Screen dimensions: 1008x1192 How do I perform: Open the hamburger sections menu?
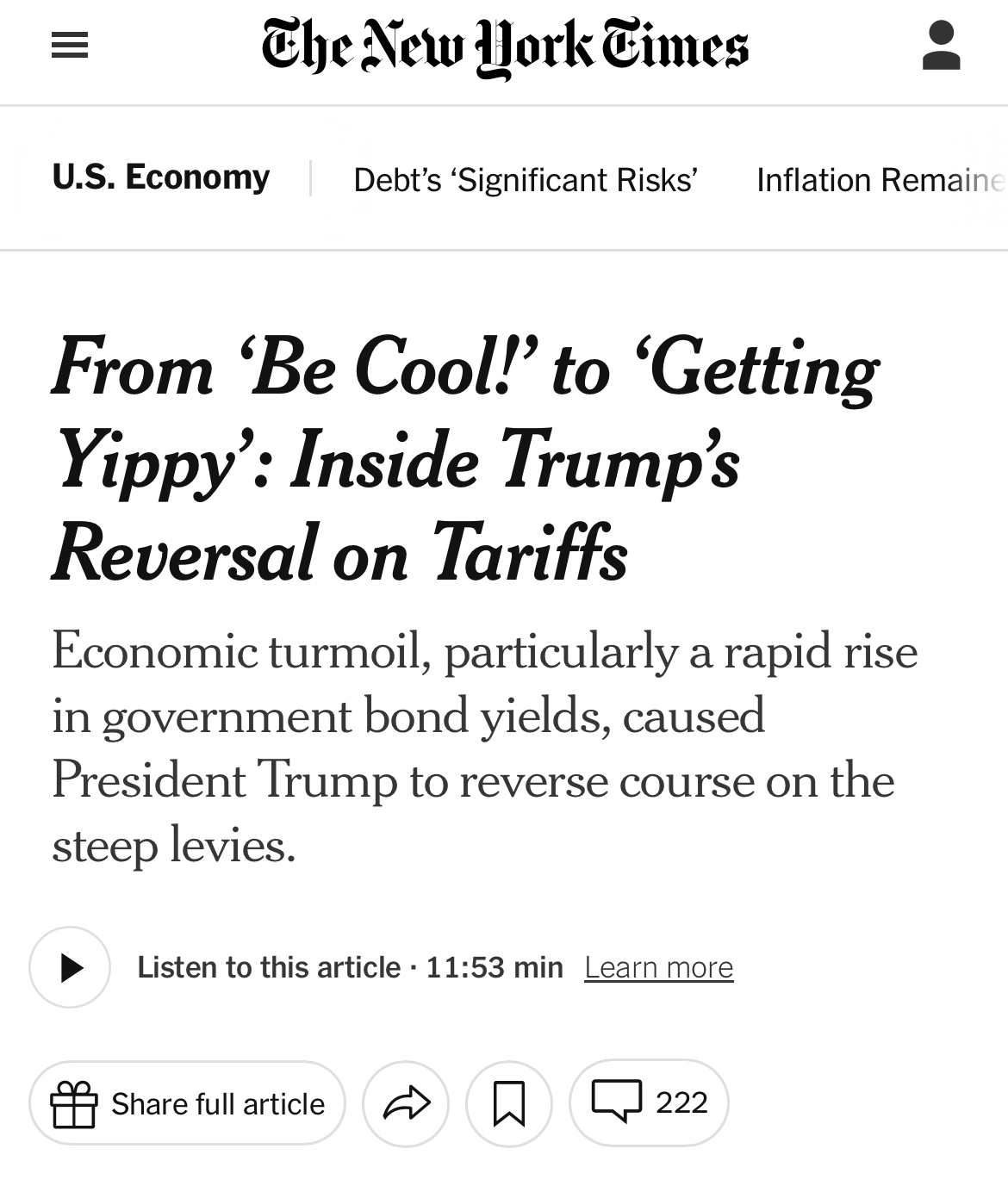70,46
